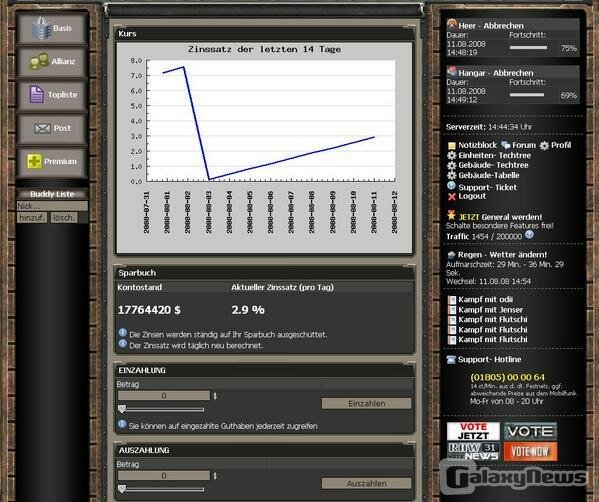Image resolution: width=599 pixels, height=502 pixels.
Task: Click the Einzahlung amount slider handle
Action: [122, 409]
